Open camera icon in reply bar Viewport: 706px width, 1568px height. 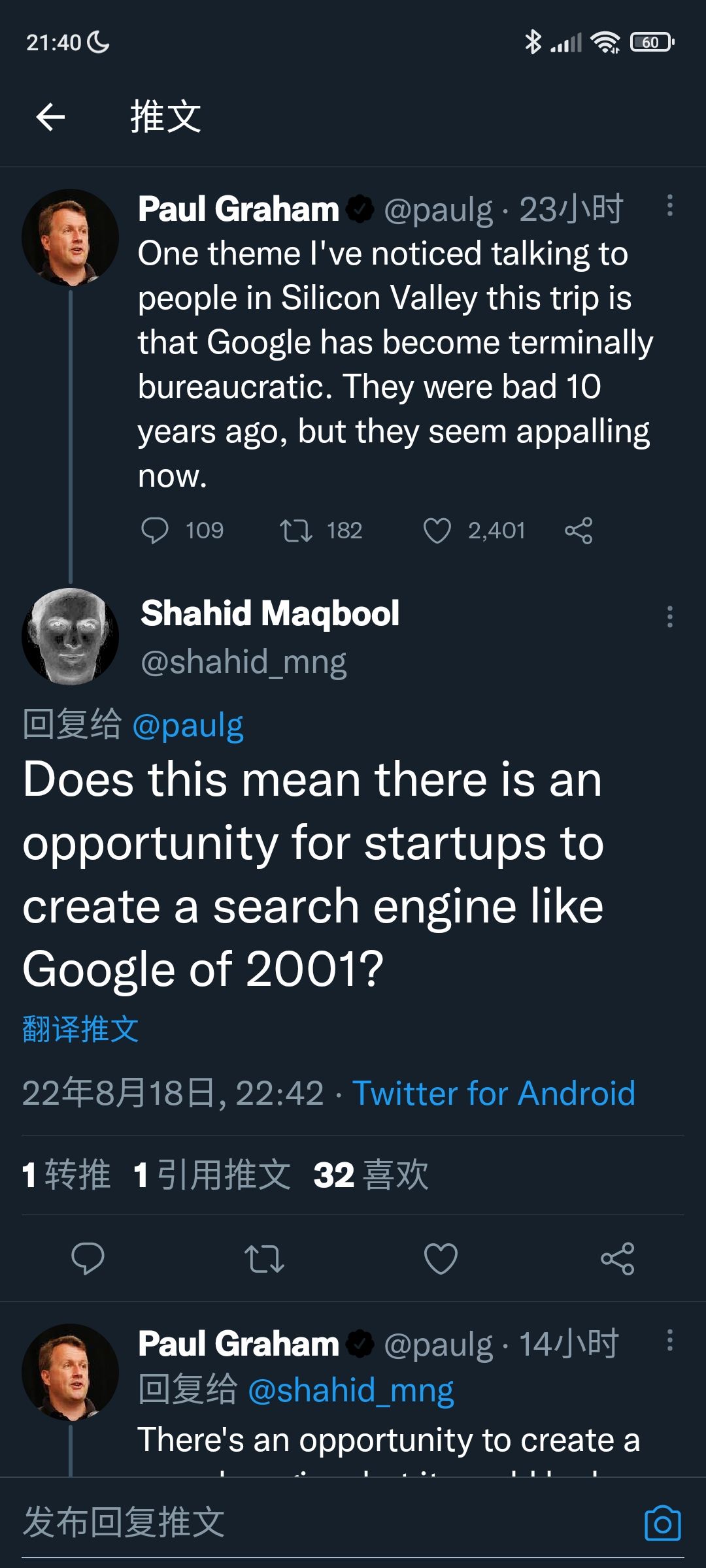(x=662, y=1523)
